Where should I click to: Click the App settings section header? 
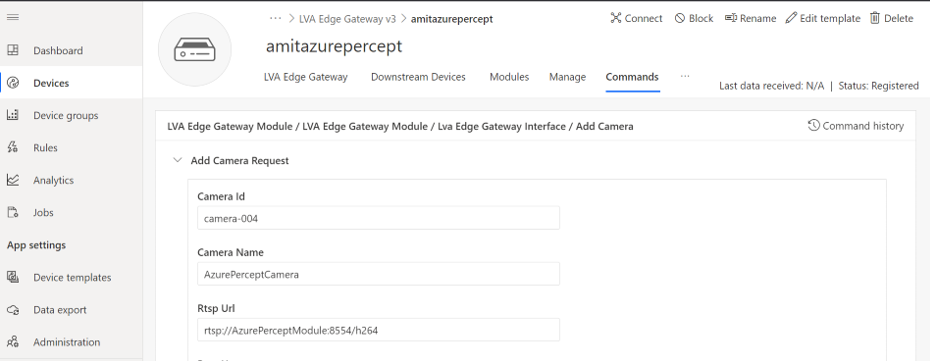tap(36, 245)
